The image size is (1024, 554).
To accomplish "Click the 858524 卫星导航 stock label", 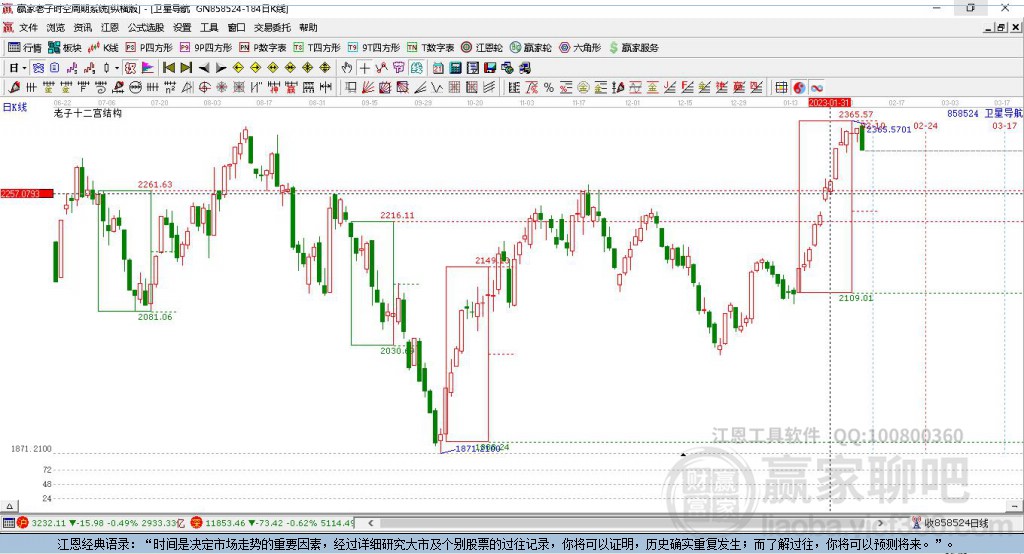I will pos(984,114).
